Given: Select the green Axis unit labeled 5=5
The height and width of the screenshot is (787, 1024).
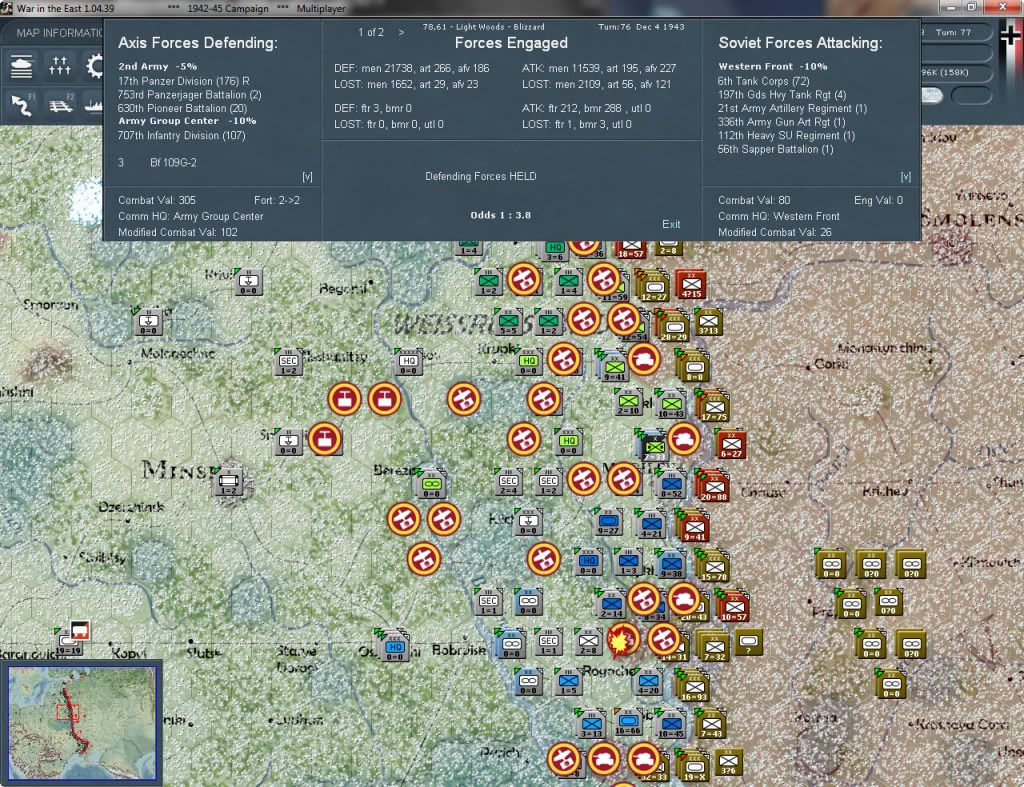Looking at the screenshot, I should pos(509,322).
